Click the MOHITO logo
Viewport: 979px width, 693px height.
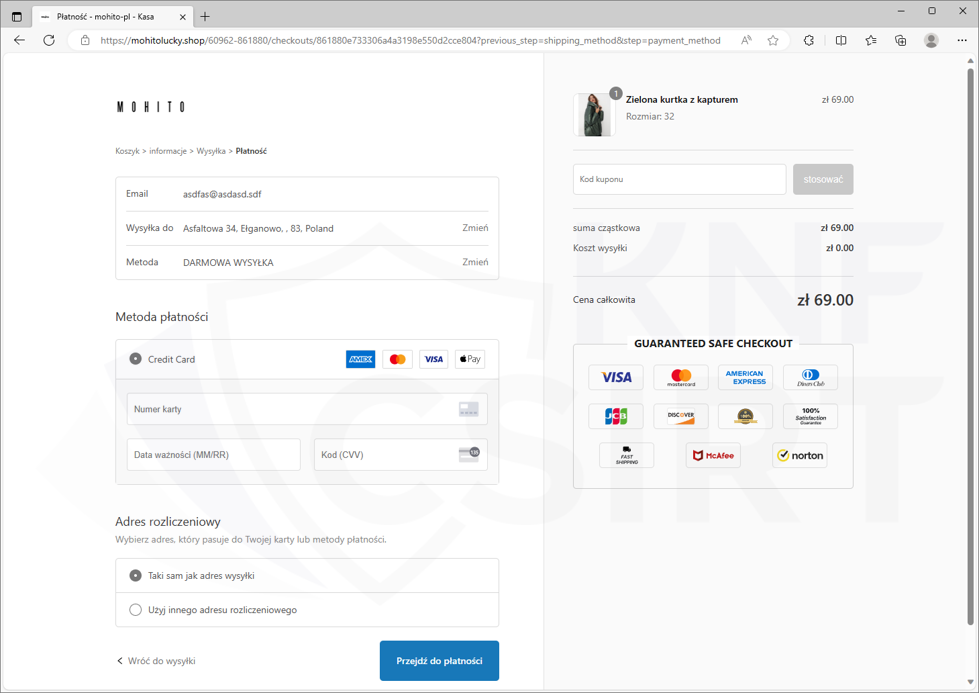pos(151,107)
